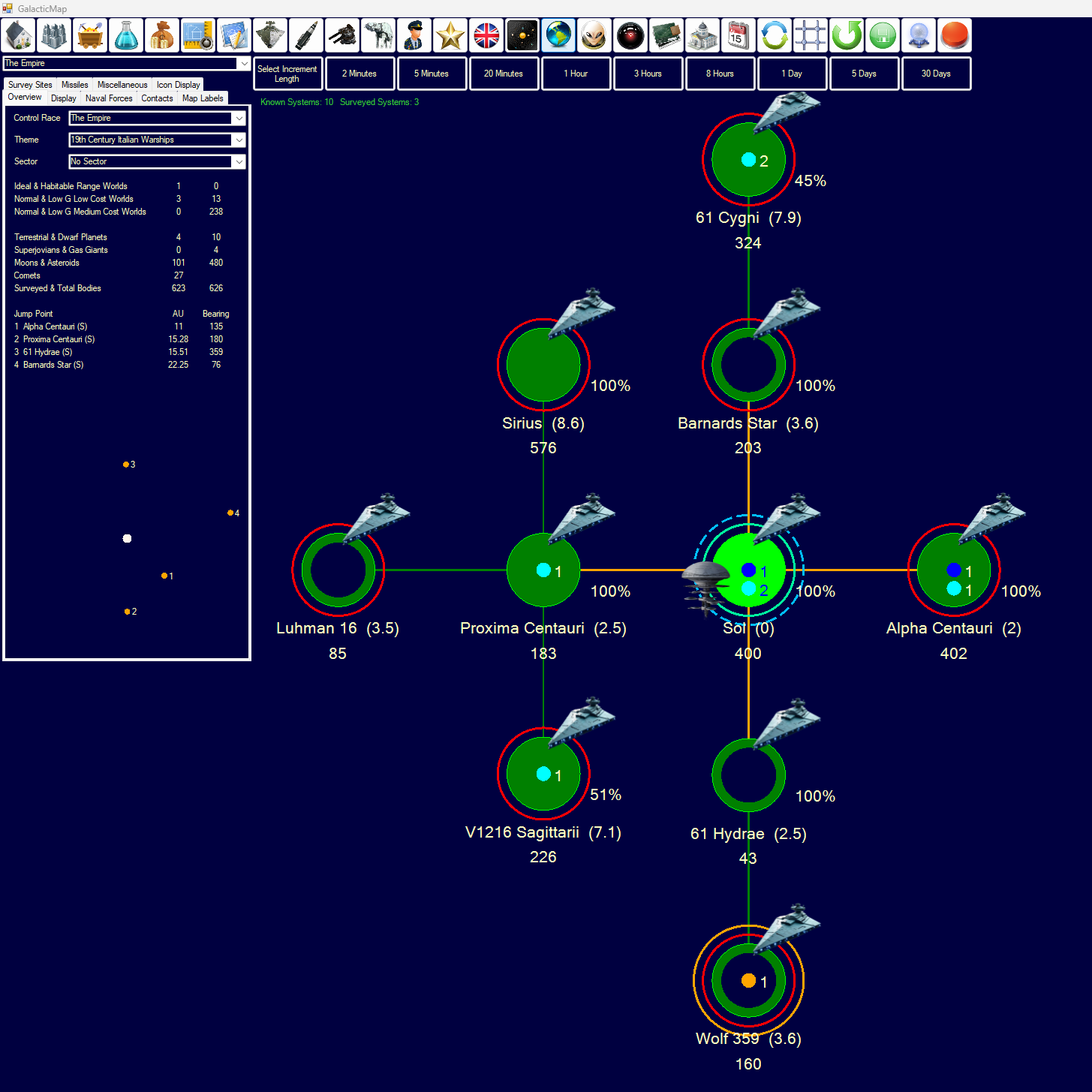Screen dimensions: 1092x1092
Task: Open the Economics window house icon
Action: (x=18, y=35)
